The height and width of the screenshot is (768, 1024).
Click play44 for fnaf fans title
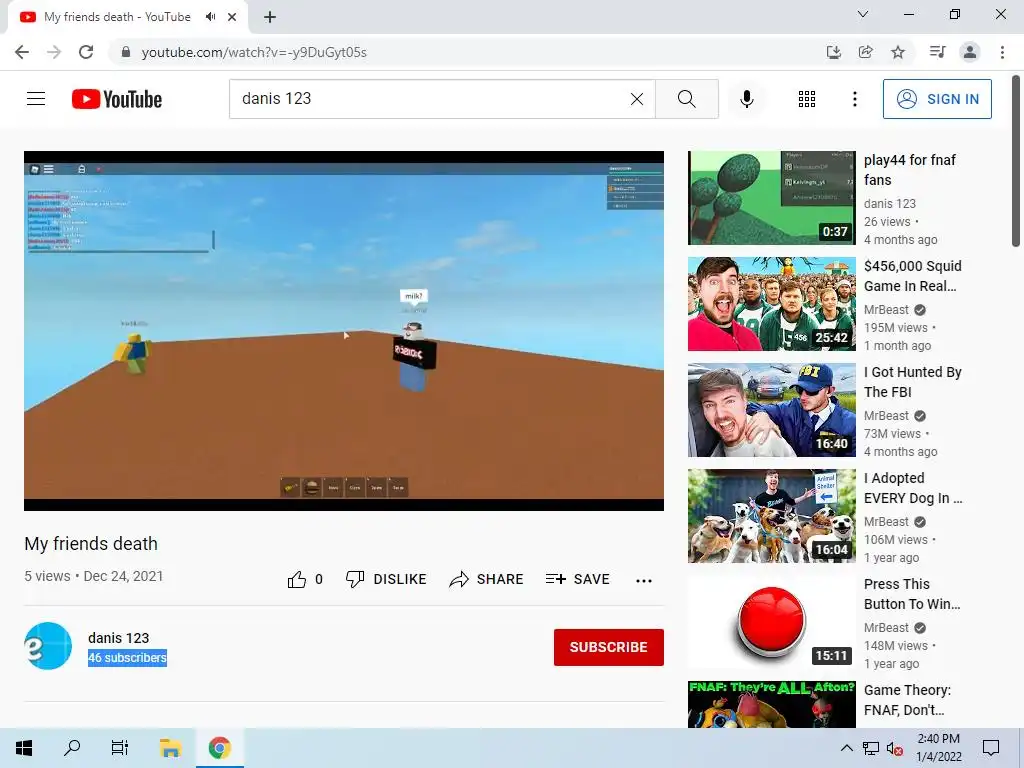(910, 170)
